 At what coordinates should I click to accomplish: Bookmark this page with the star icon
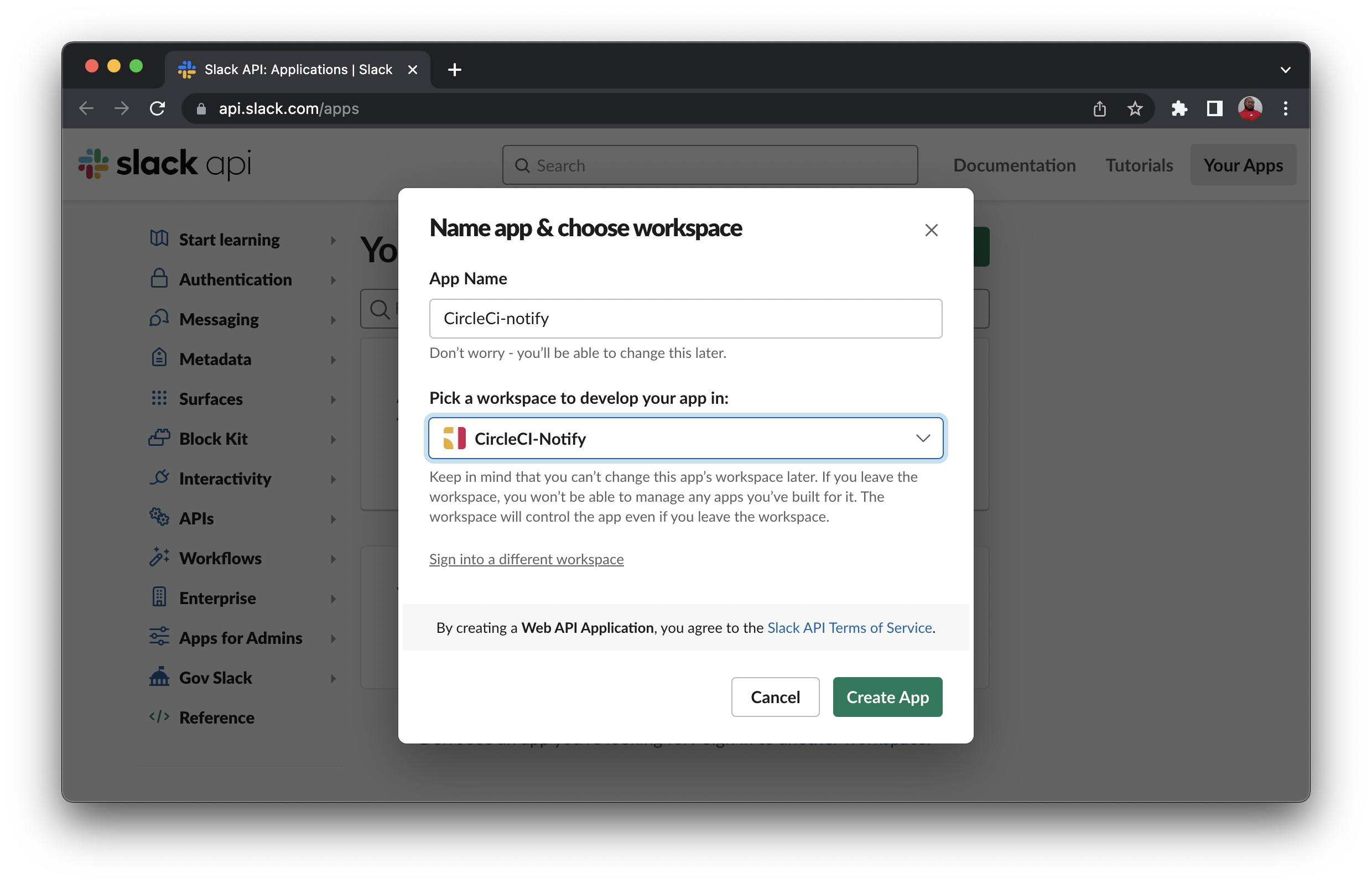1135,108
